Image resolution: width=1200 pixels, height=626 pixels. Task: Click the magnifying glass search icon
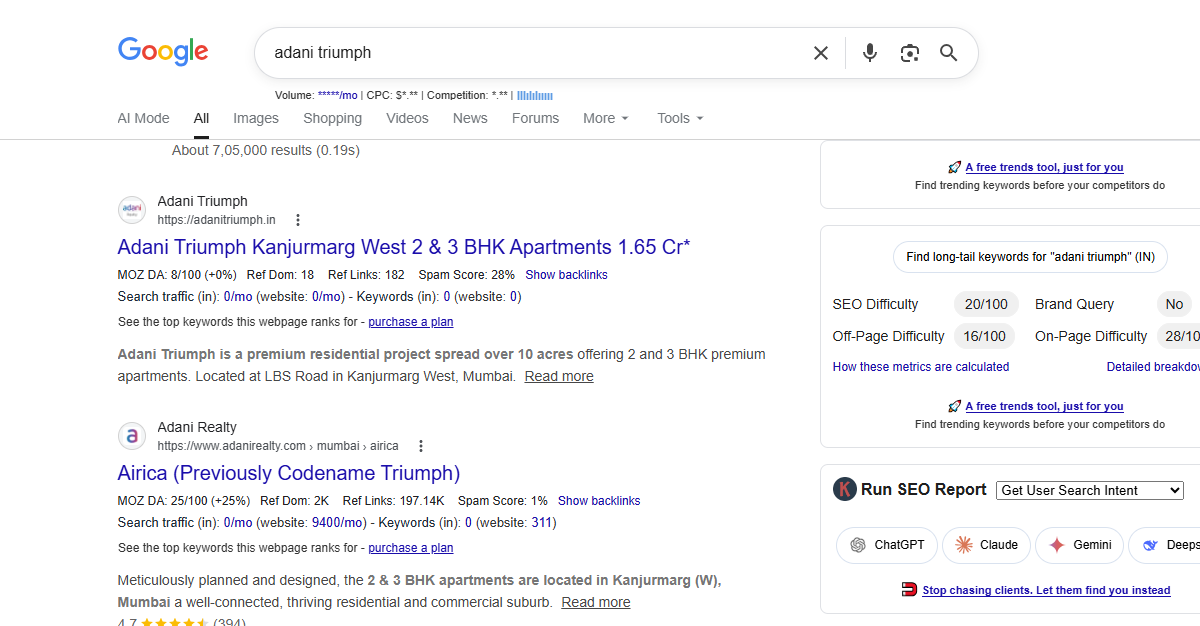click(x=949, y=53)
